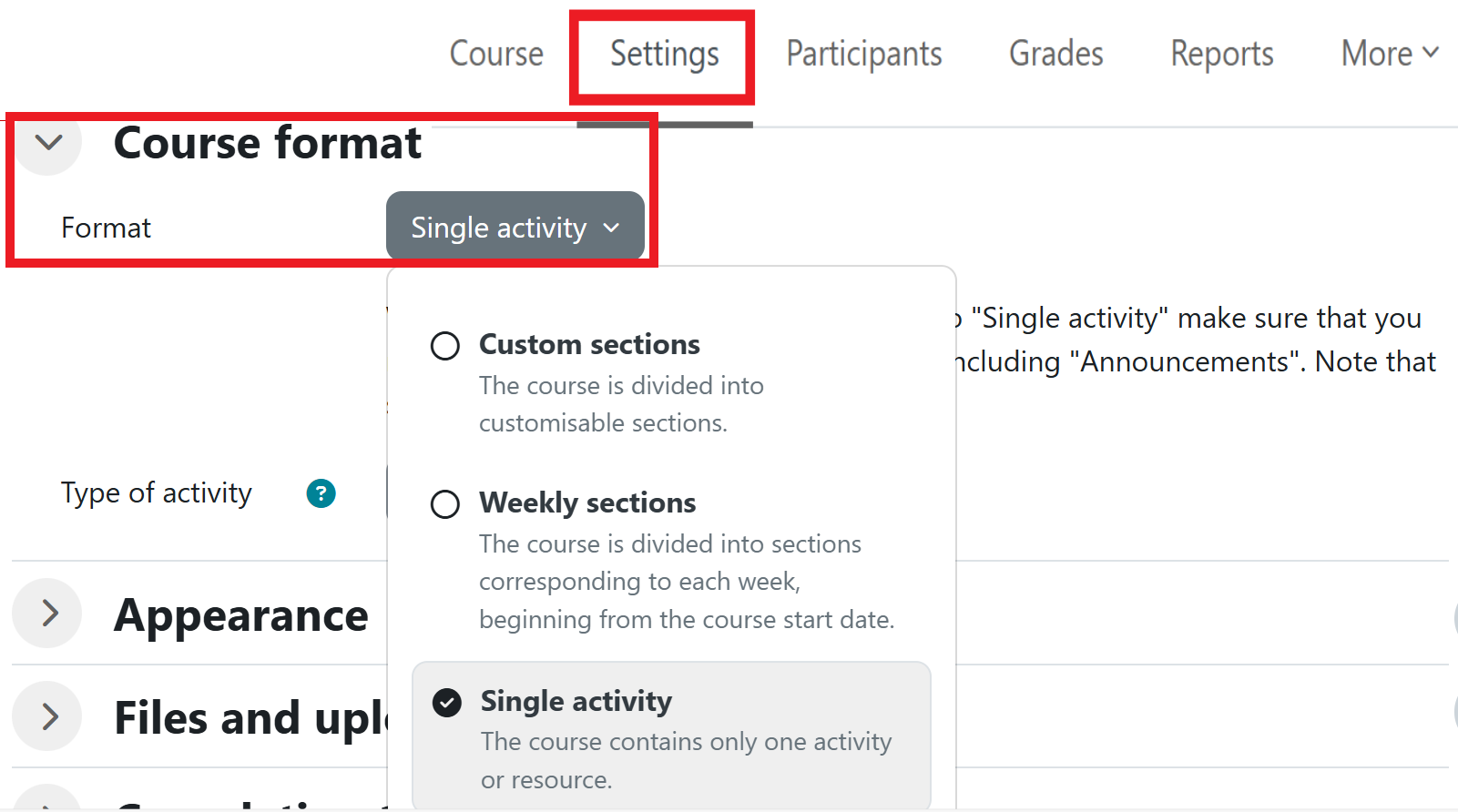
Task: Choose the Weekly sections radio button
Action: (x=445, y=504)
